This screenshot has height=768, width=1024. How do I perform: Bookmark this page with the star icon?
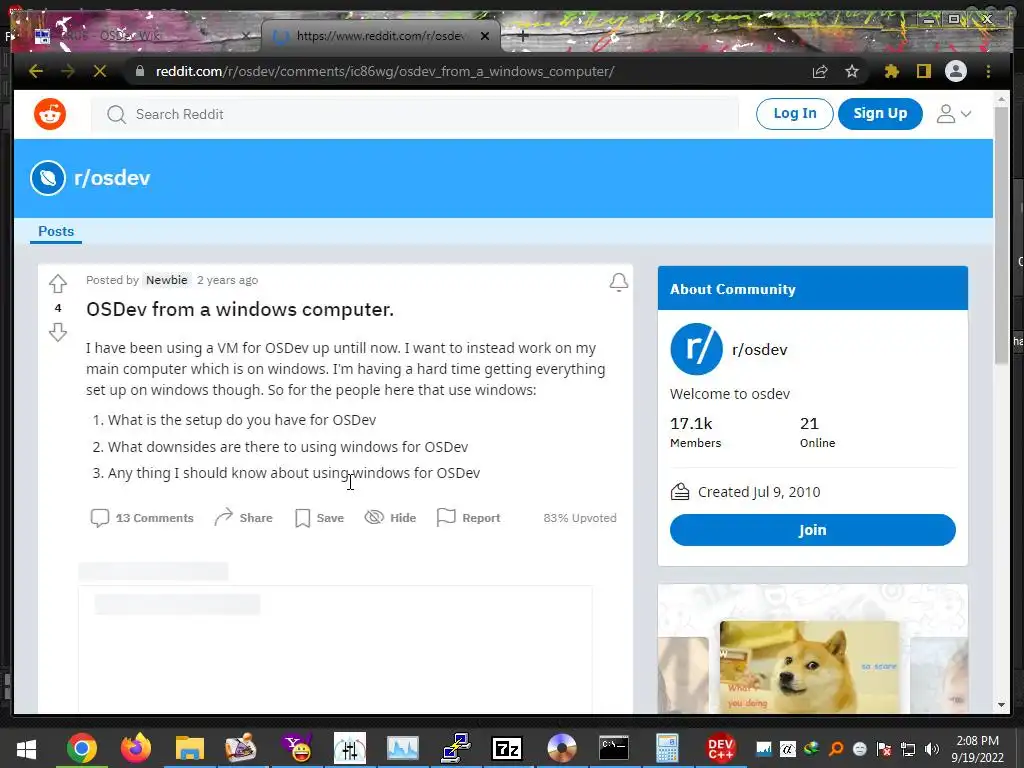pyautogui.click(x=852, y=71)
